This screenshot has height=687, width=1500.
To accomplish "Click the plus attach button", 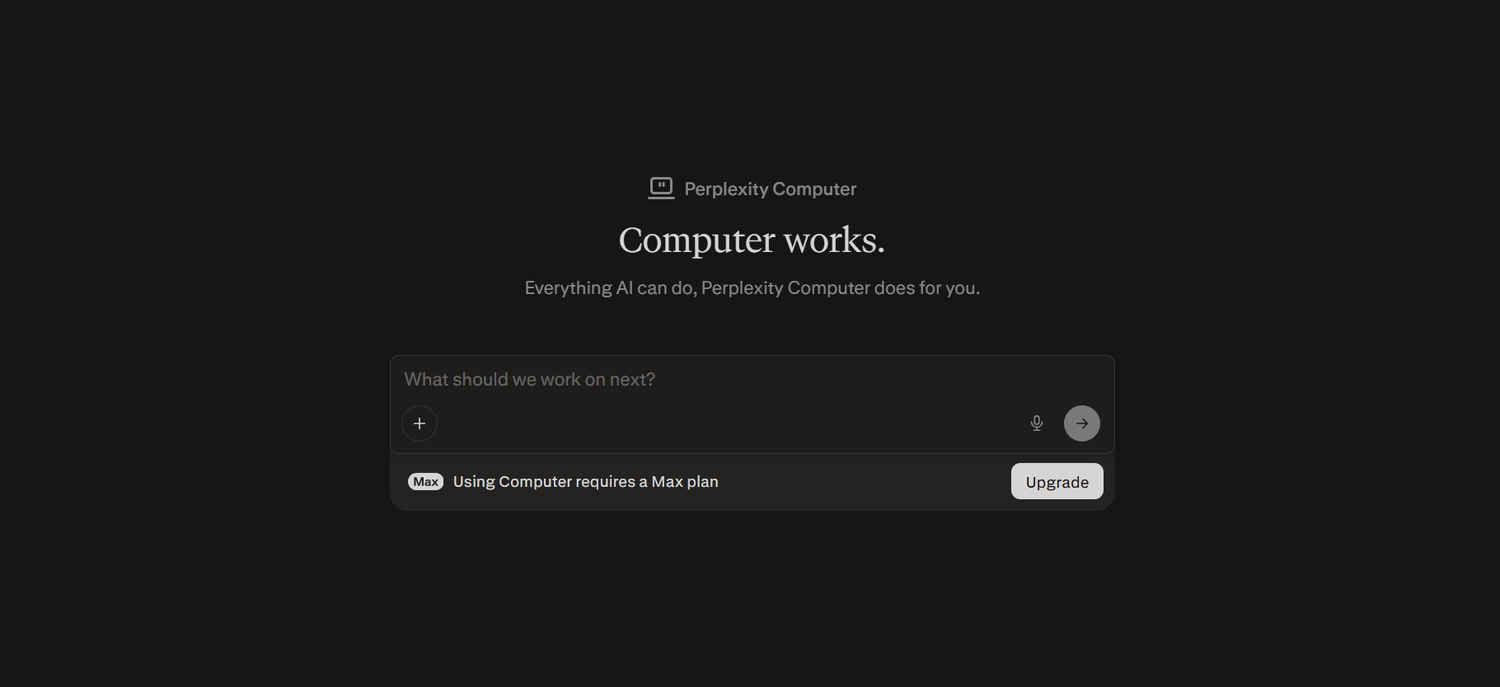I will point(419,423).
